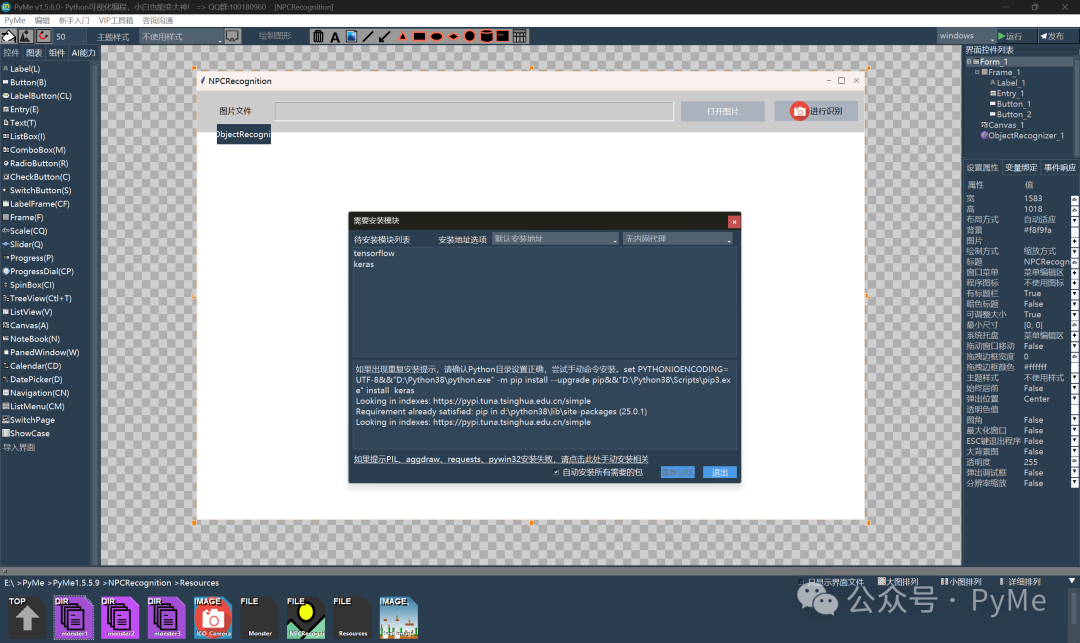The width and height of the screenshot is (1080, 643).
Task: Open the windows platform dropdown
Action: 966,36
